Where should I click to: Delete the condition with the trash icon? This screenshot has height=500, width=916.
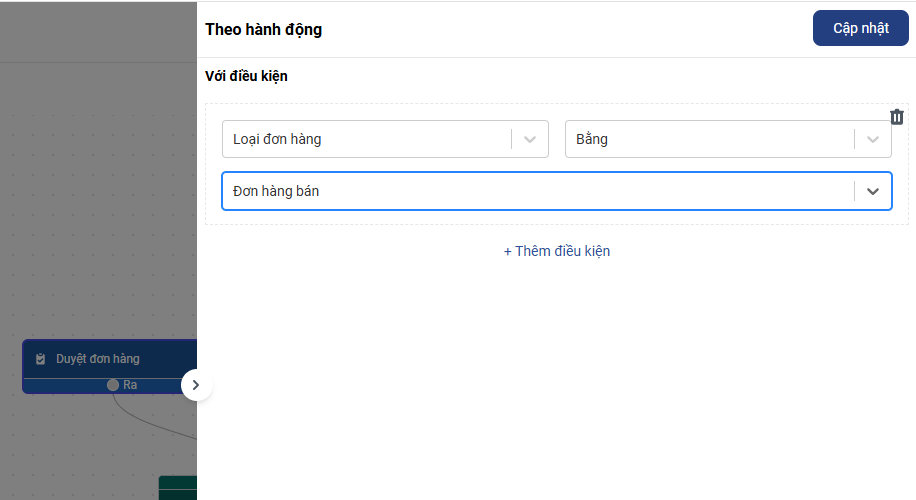pos(897,117)
